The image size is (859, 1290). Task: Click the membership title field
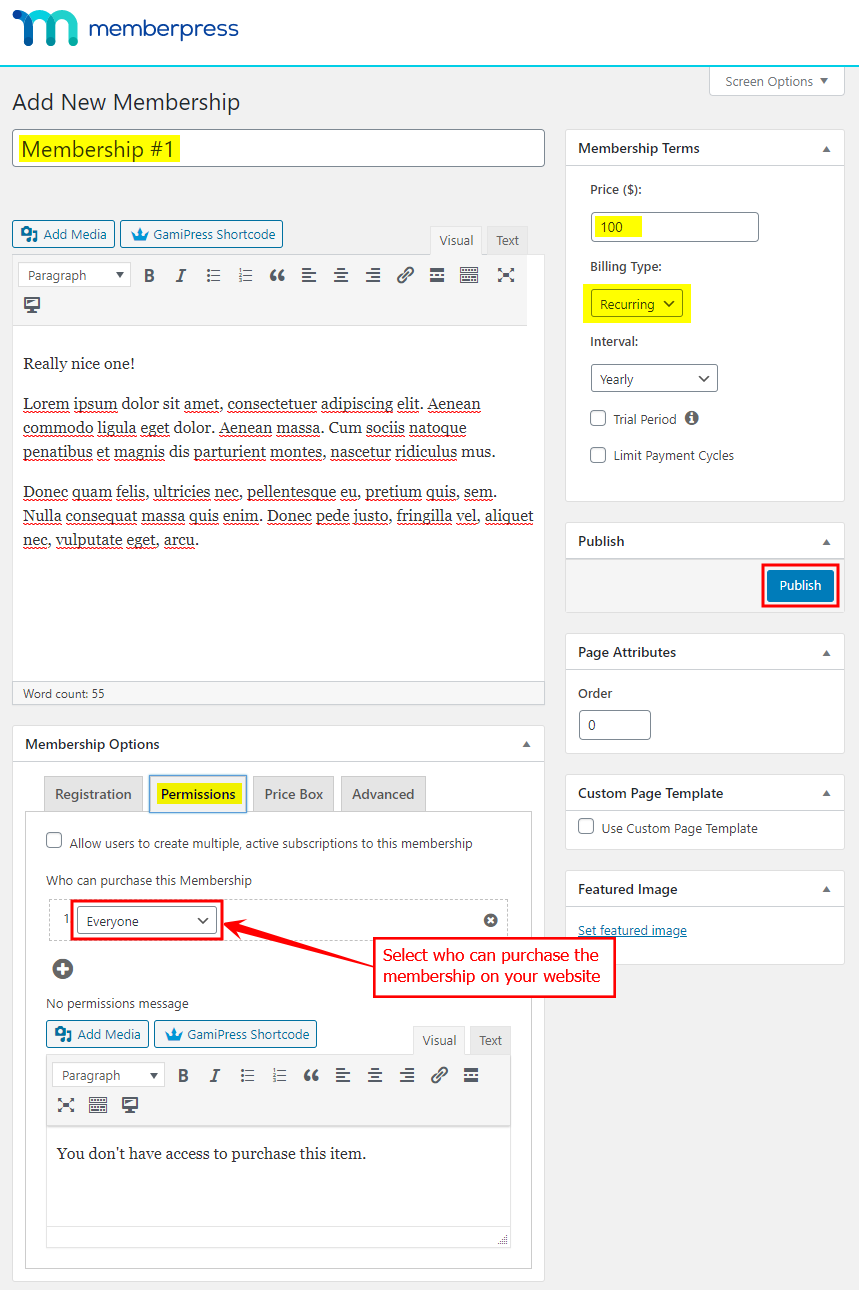coord(278,148)
